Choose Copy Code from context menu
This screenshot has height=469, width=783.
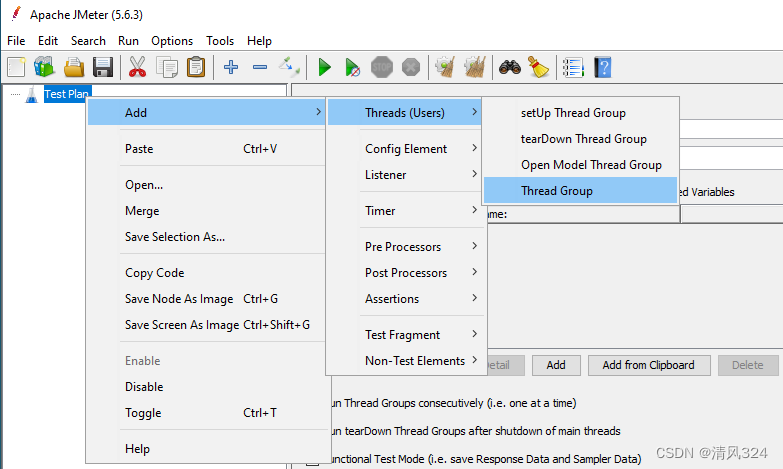[x=206, y=273]
